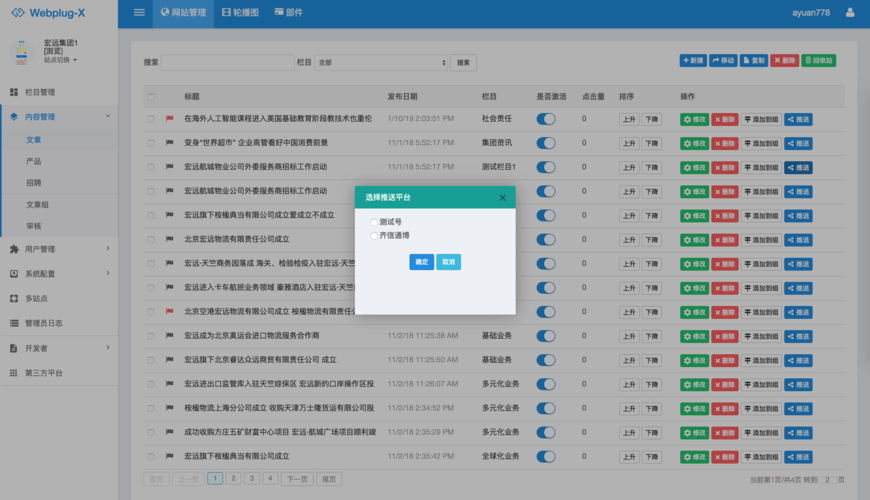The height and width of the screenshot is (500, 870).
Task: Click 推送 in the 宏远旗下桉楹典当有限公司成立 last row
Action: point(798,457)
